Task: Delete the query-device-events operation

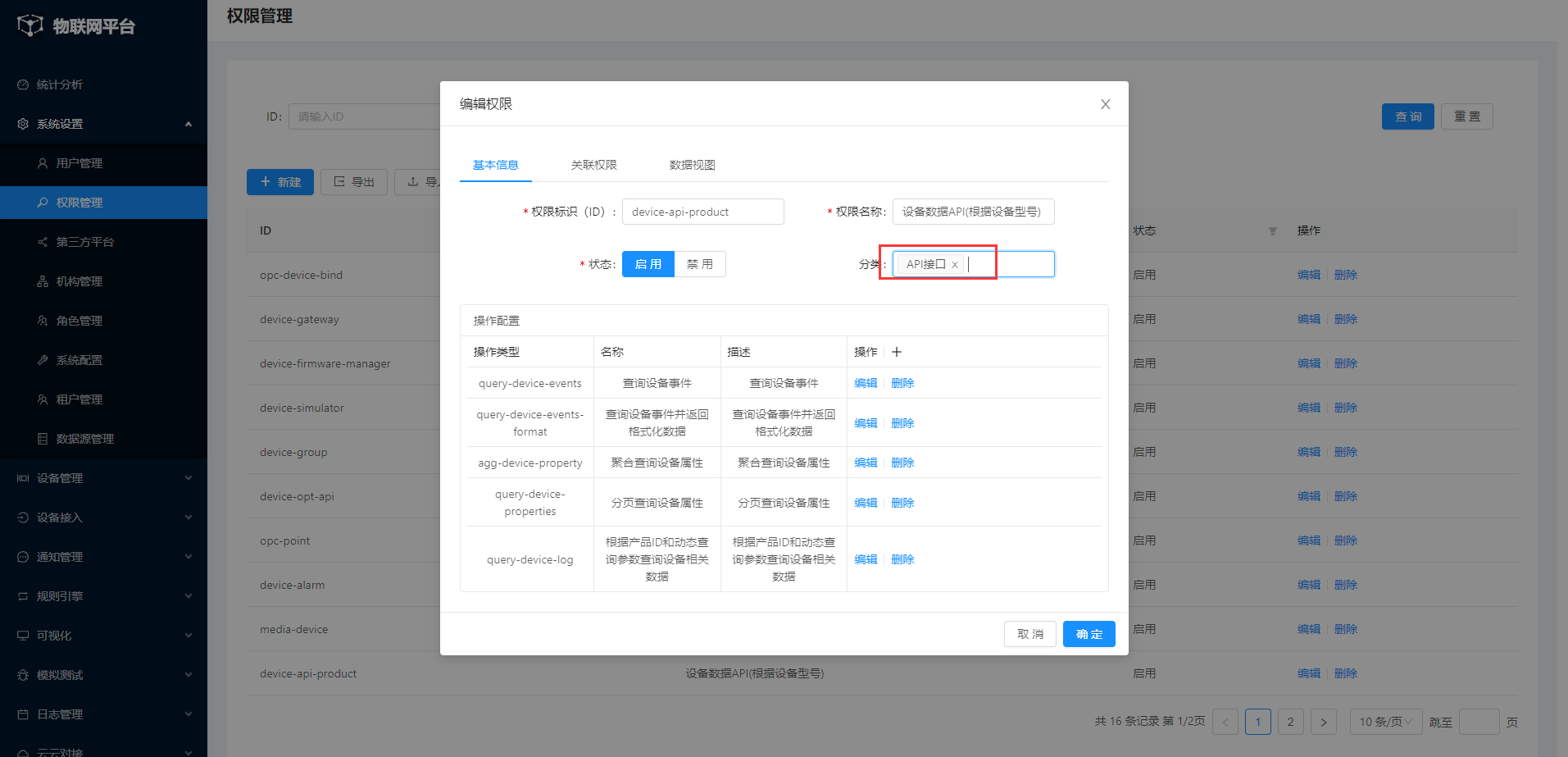Action: click(x=902, y=383)
